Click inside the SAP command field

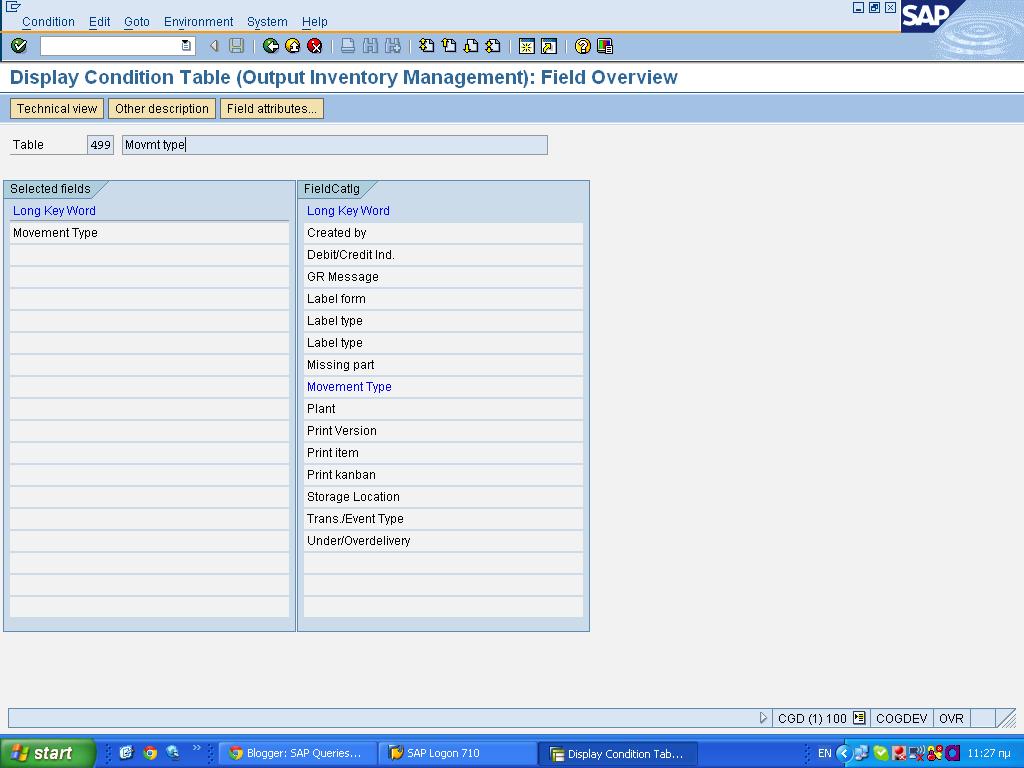tap(110, 46)
